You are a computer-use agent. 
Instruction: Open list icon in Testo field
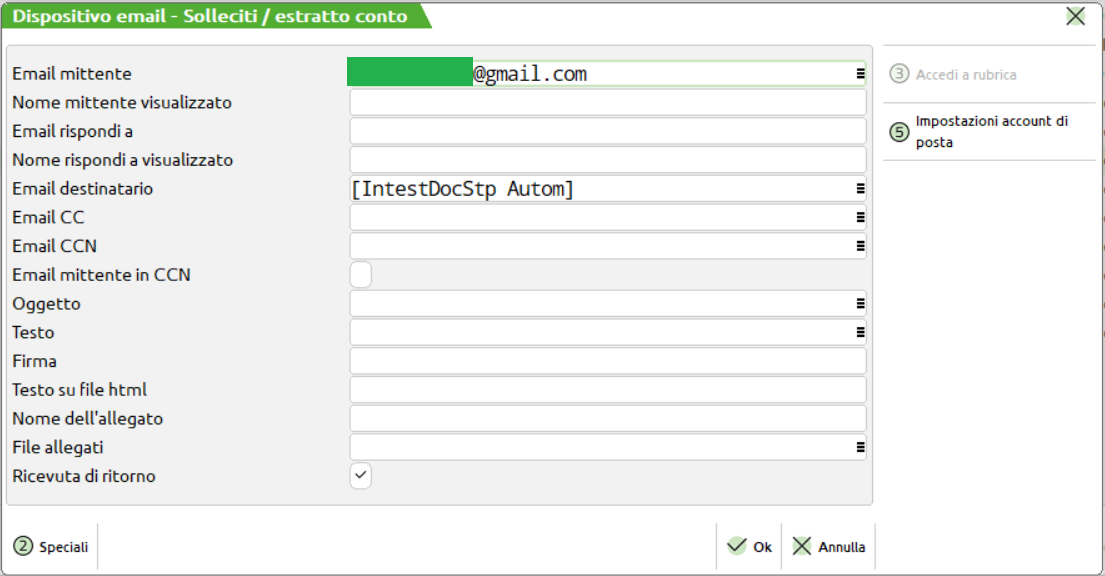tap(859, 333)
